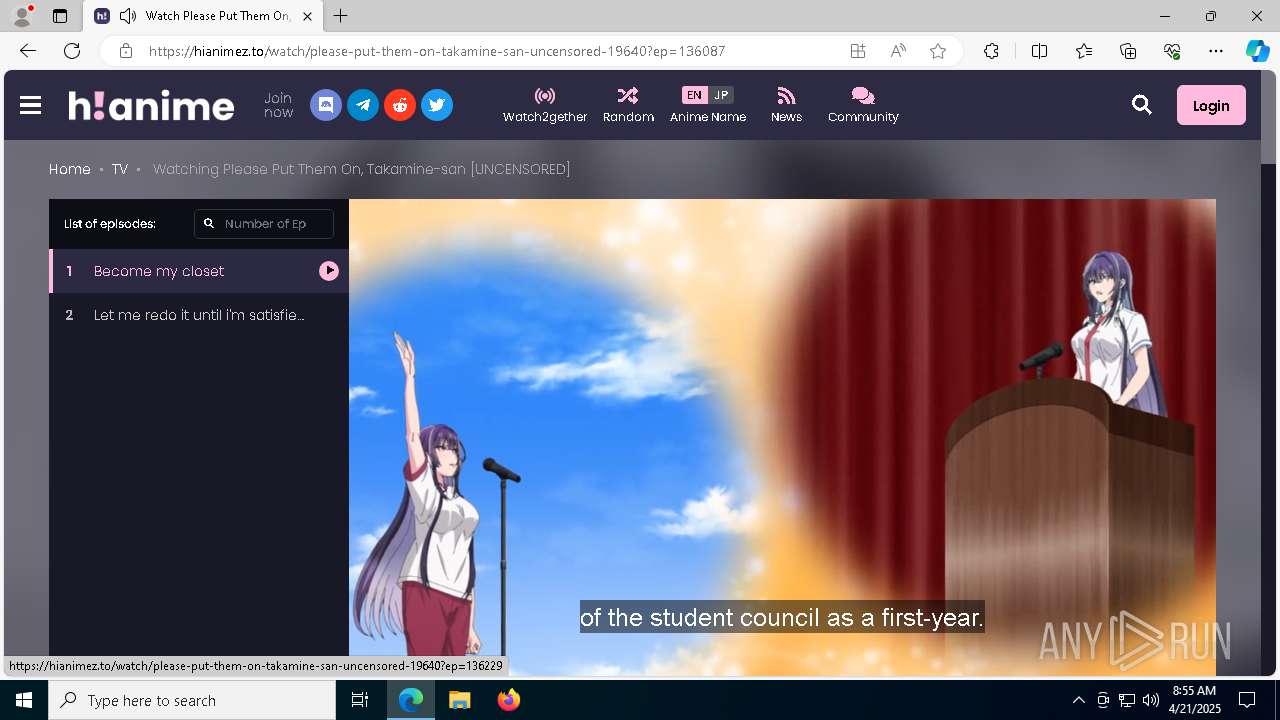Open the Twitter join link icon

click(x=437, y=105)
